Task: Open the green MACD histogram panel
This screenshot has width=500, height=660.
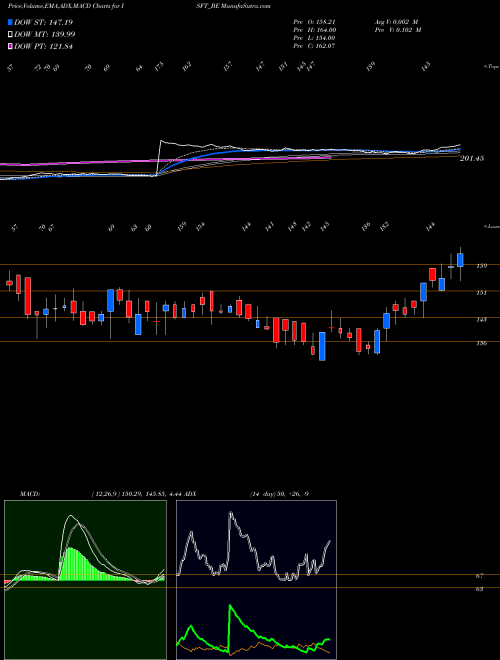Action: (x=85, y=580)
